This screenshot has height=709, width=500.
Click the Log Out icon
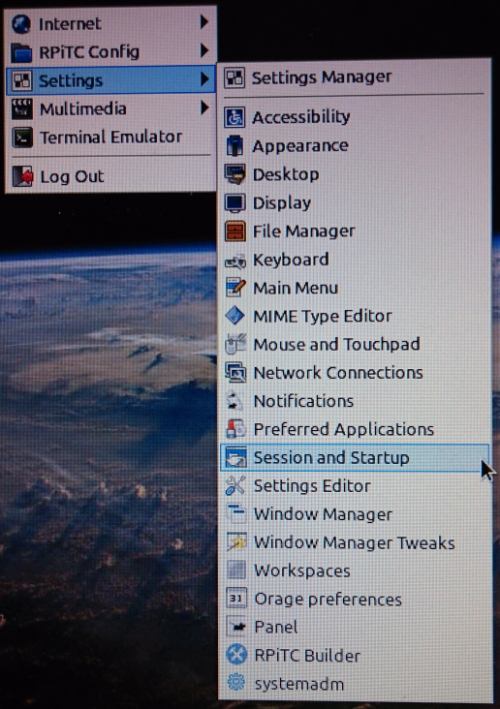22,176
